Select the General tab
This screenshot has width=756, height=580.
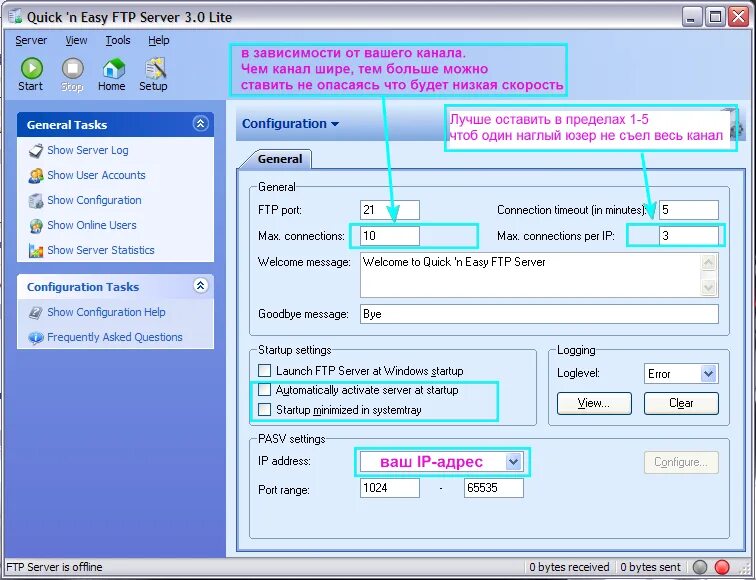(x=280, y=159)
